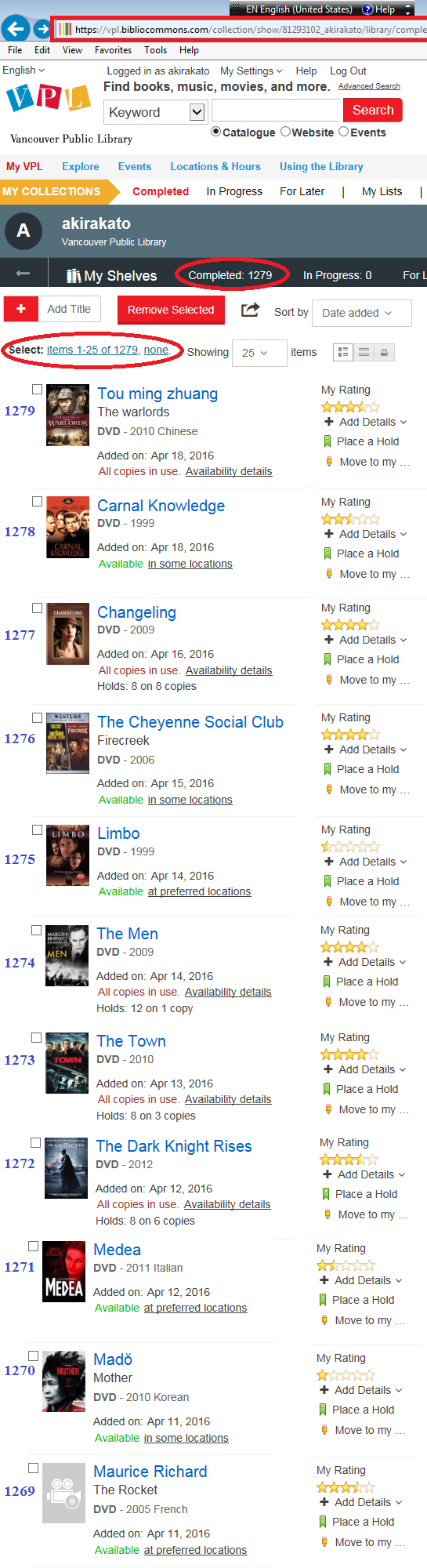The height and width of the screenshot is (1568, 427).
Task: Click the print view icon
Action: click(384, 353)
